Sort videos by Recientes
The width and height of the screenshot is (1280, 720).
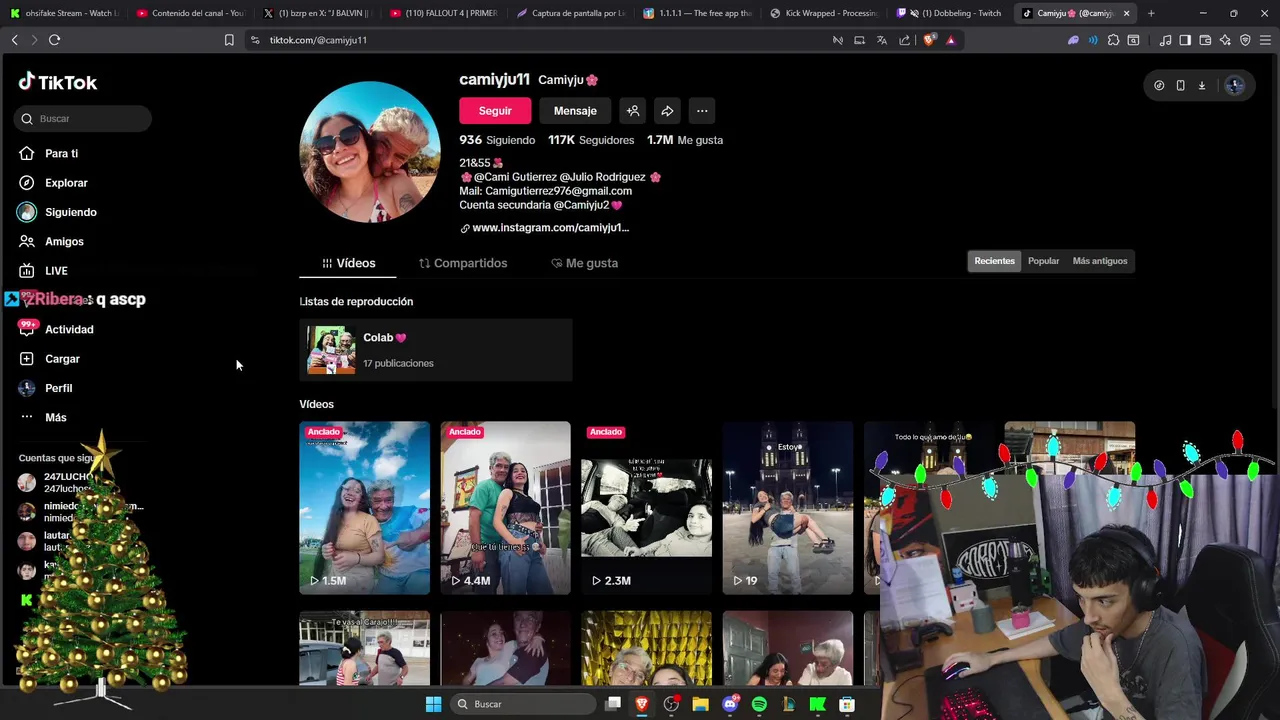pos(994,261)
